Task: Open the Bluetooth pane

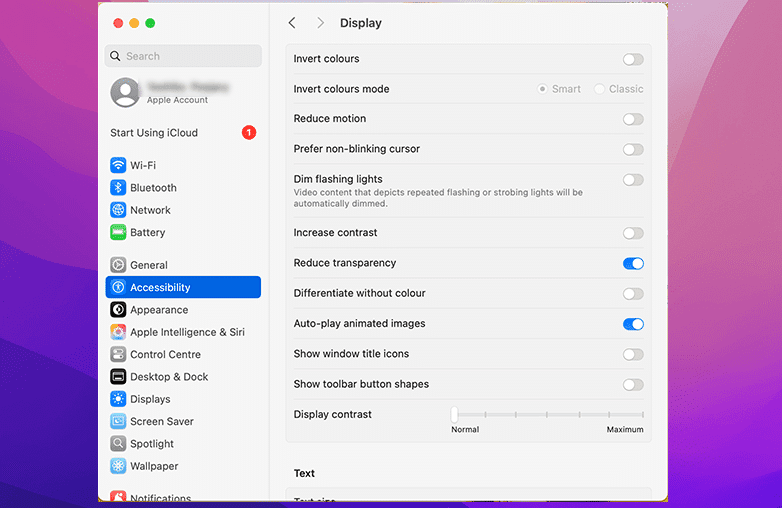Action: click(183, 187)
